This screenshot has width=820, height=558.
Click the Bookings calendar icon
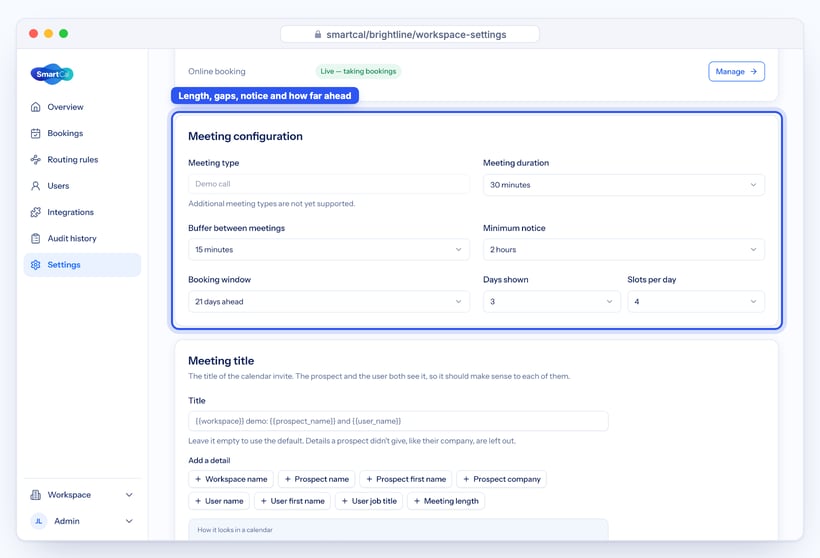click(x=36, y=133)
